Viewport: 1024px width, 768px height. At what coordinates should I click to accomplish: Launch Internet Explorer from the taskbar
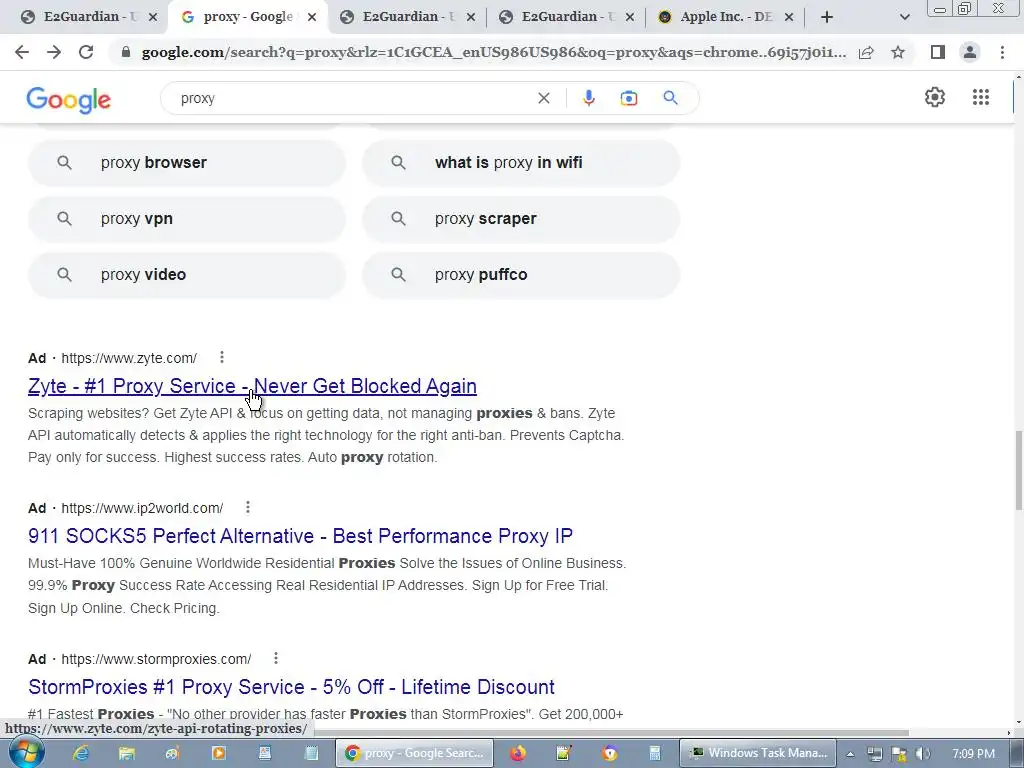80,753
